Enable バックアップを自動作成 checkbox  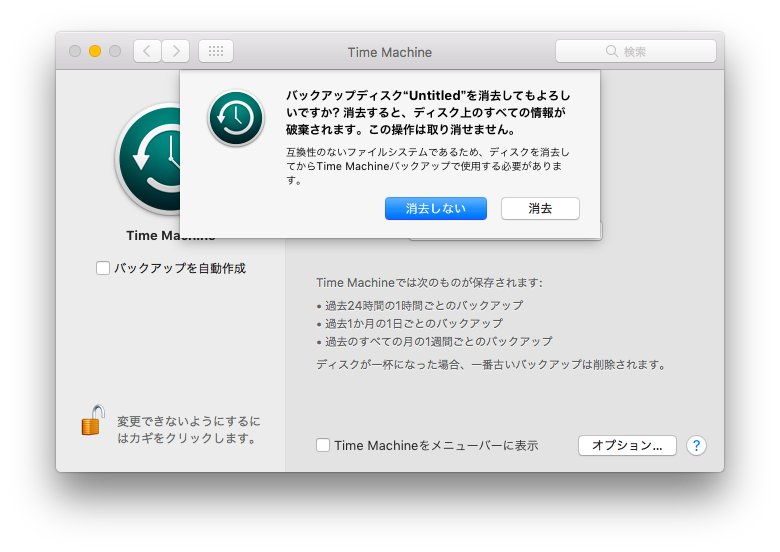coord(102,268)
